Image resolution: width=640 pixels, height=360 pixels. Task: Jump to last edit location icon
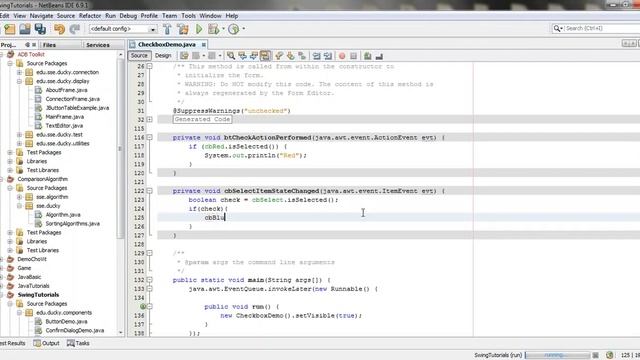pyautogui.click(x=184, y=56)
